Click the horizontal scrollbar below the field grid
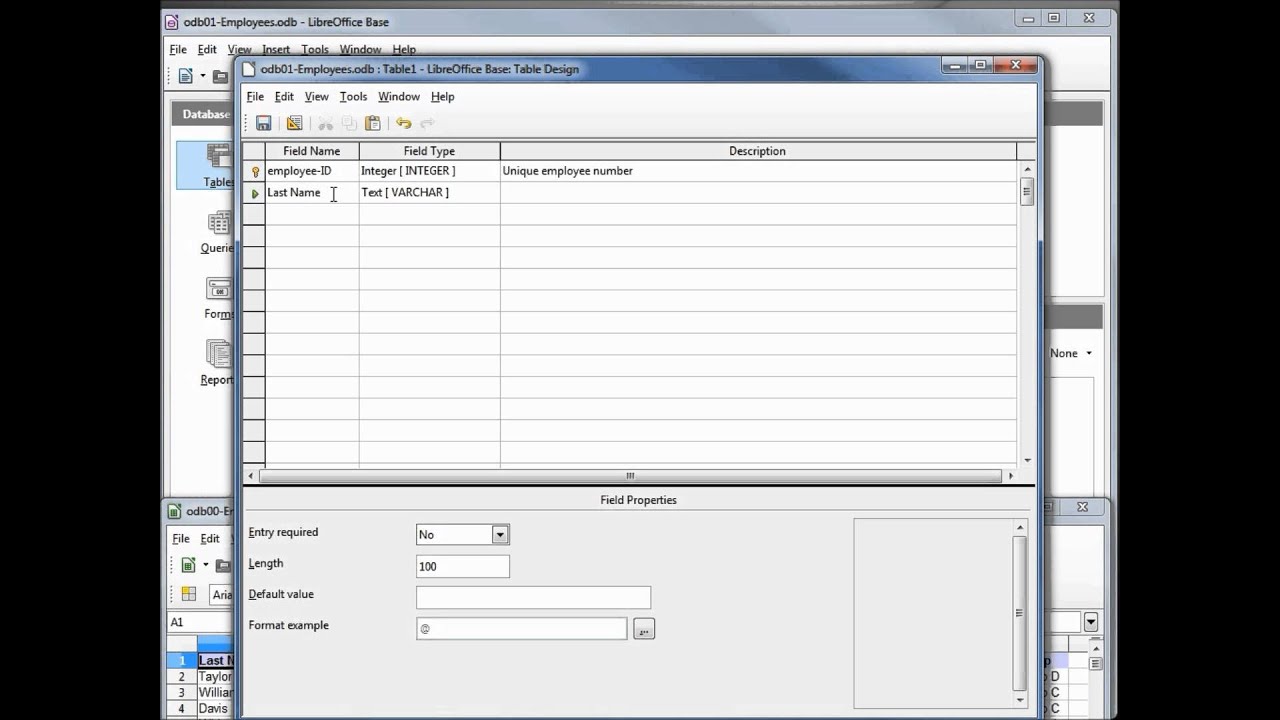Screen dimensions: 1280x720 click(630, 476)
